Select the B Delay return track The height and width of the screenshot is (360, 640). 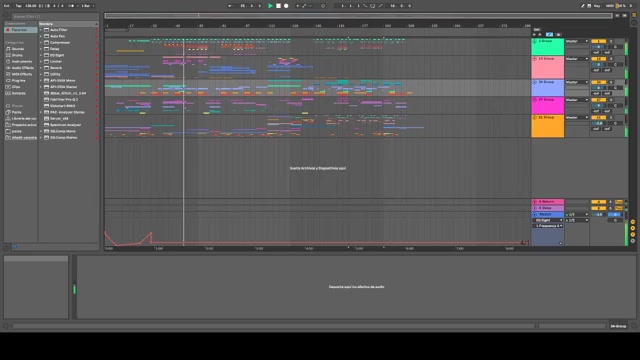coord(547,208)
